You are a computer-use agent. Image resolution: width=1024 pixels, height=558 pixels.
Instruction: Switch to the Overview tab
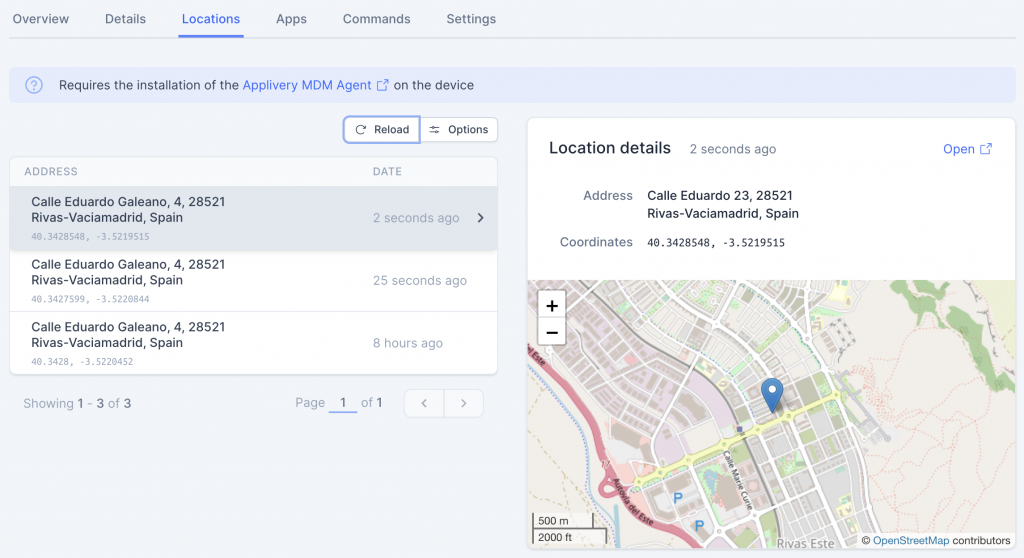point(40,19)
